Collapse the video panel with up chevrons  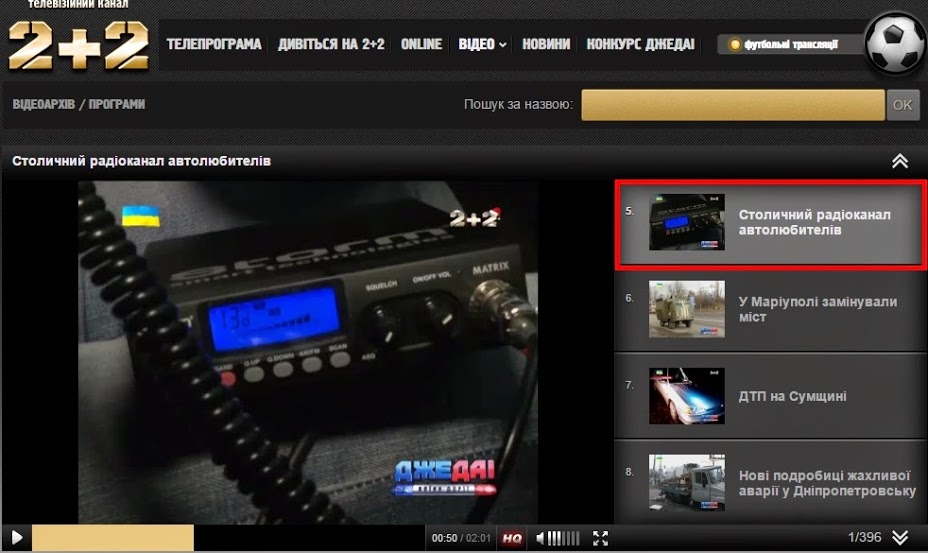click(900, 161)
